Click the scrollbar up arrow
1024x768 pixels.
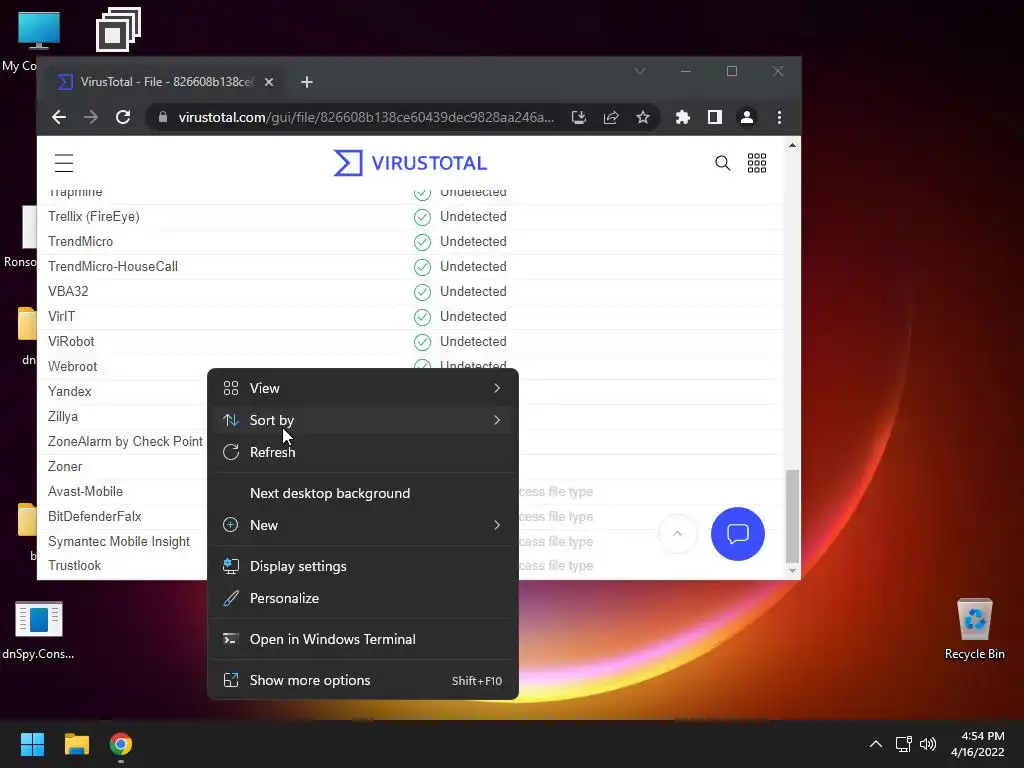click(792, 145)
